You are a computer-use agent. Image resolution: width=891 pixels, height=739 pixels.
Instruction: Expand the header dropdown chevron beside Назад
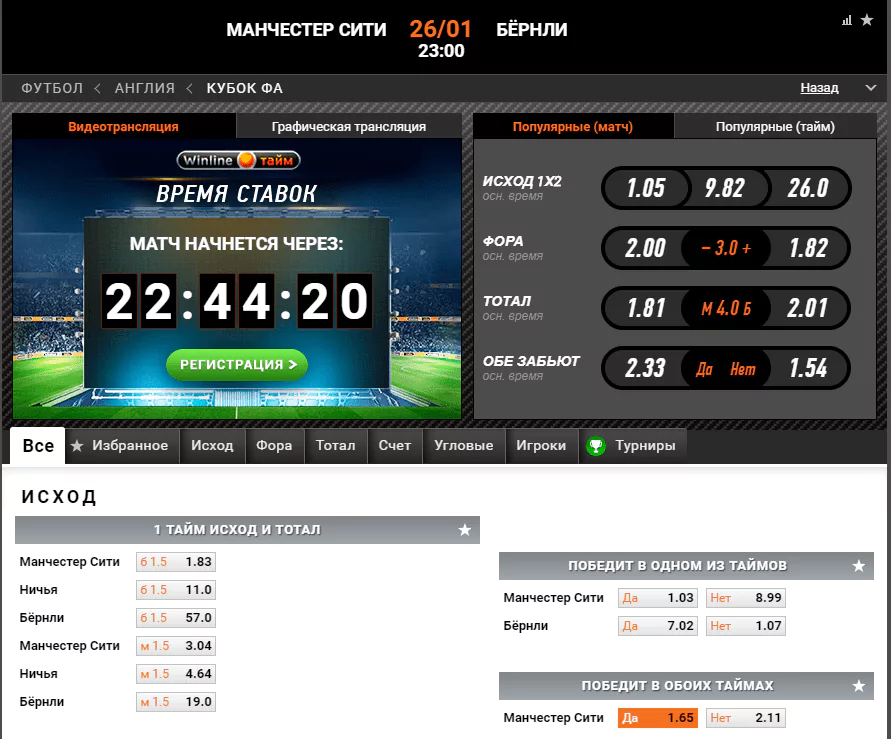coord(871,88)
